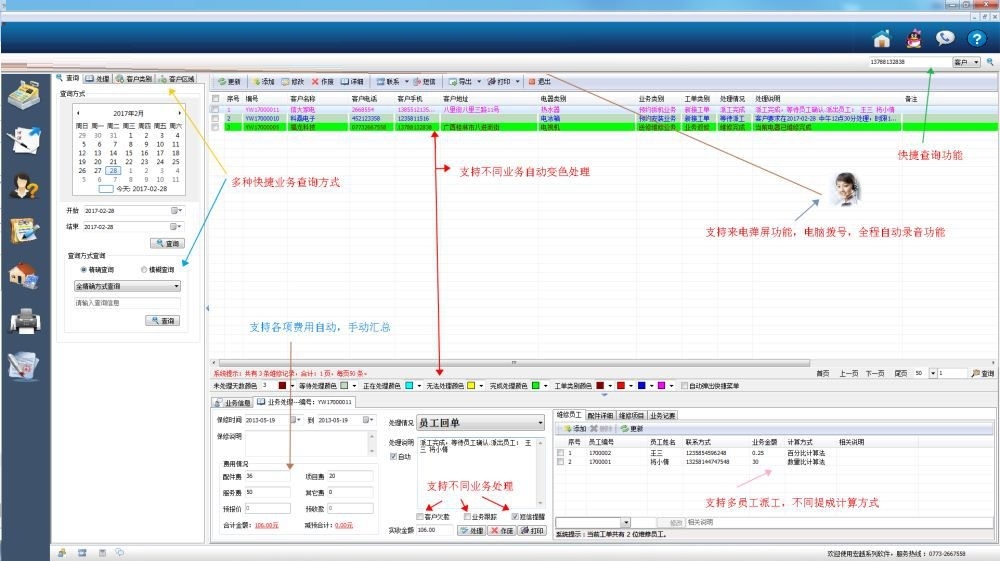Open the home icon in top header
The height and width of the screenshot is (561, 1000).
tap(881, 39)
